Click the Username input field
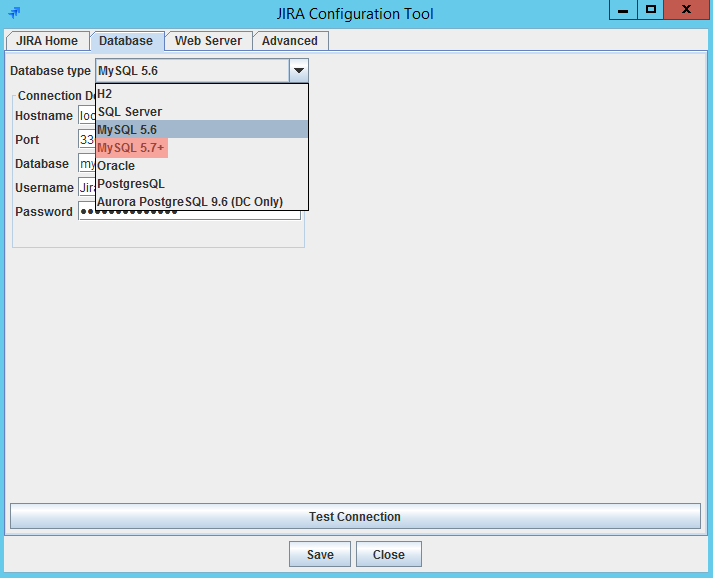Viewport: 713px width, 578px height. pyautogui.click(x=87, y=187)
